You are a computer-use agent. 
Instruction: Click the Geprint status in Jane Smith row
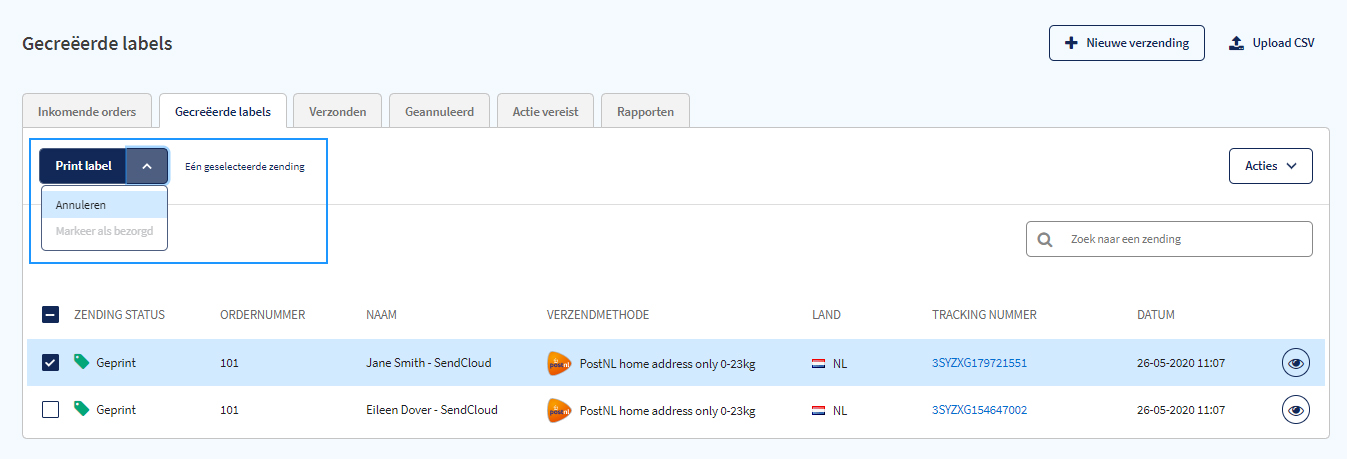coord(116,363)
